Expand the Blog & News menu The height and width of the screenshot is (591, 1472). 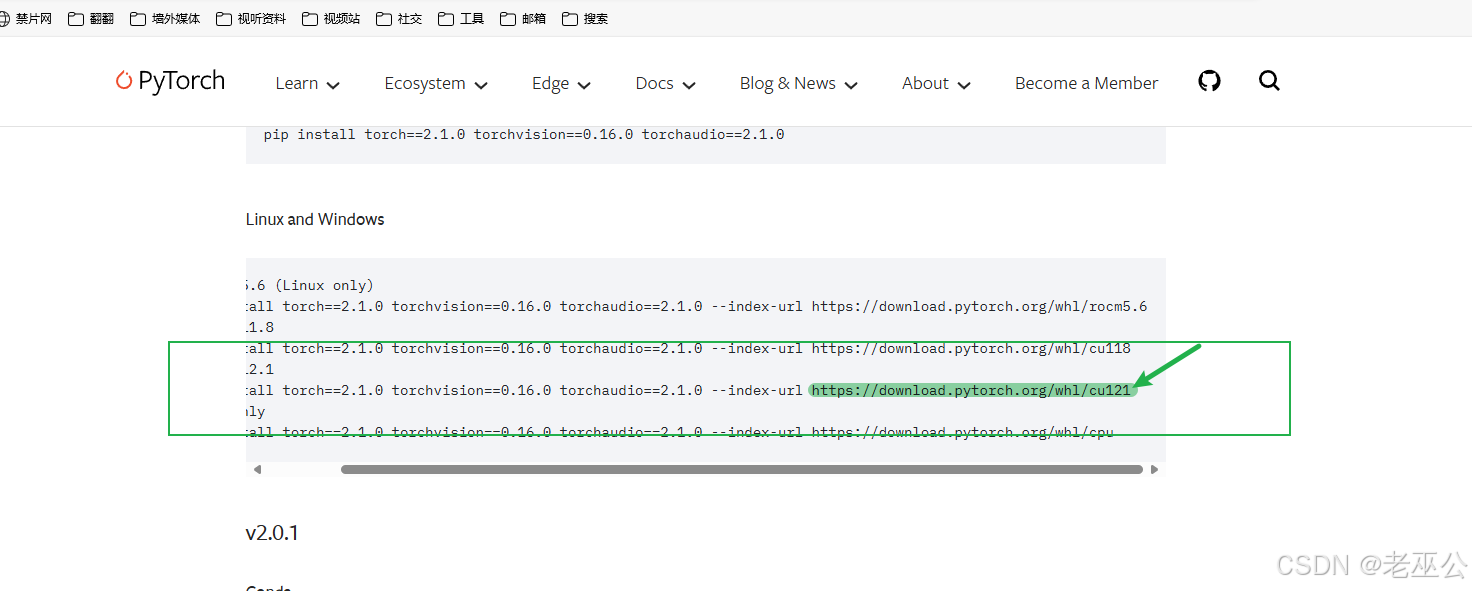799,84
